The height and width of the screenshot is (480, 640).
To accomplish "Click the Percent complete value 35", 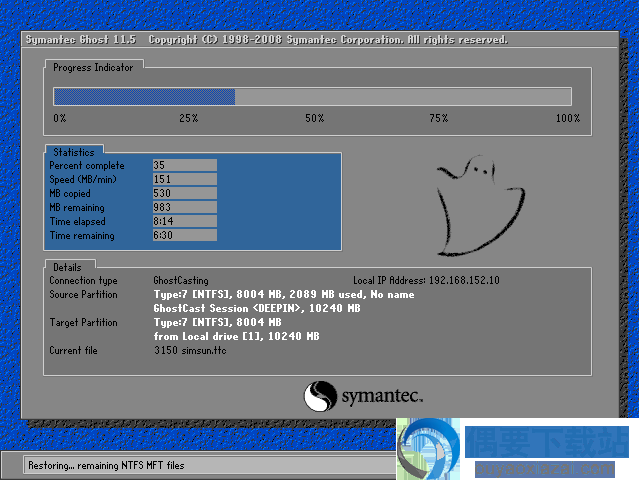I will pyautogui.click(x=184, y=165).
